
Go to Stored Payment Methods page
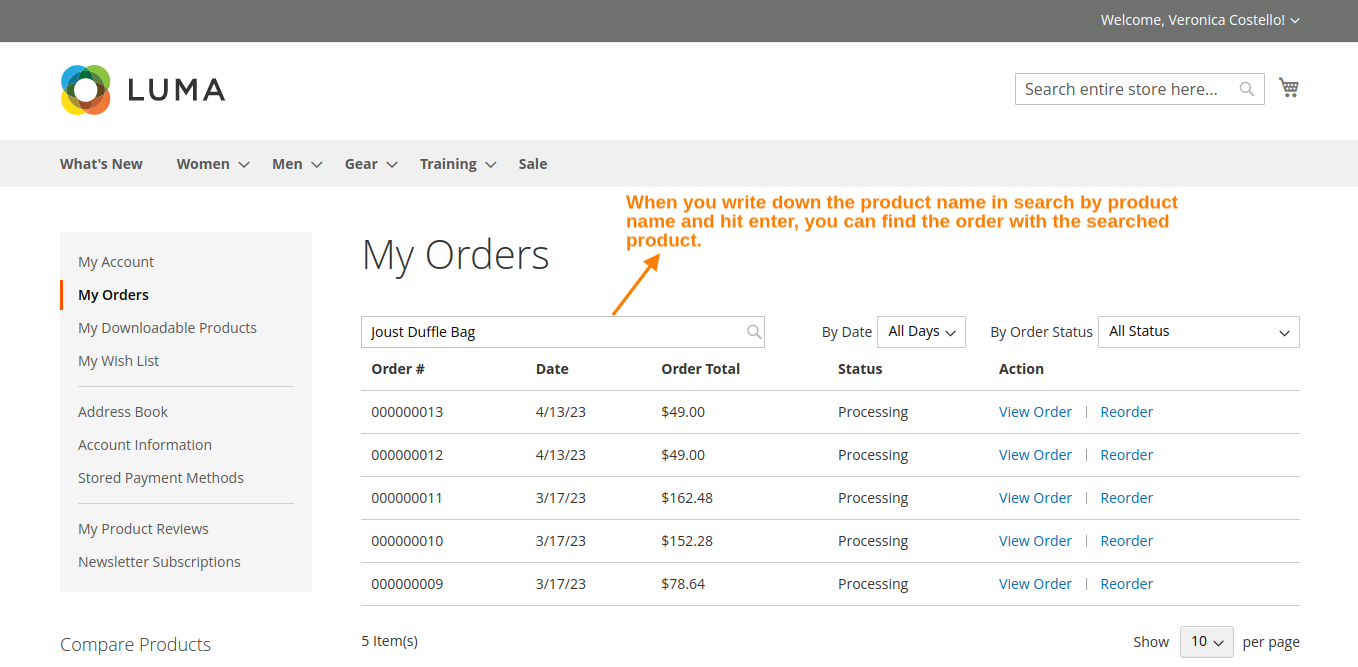(x=160, y=477)
